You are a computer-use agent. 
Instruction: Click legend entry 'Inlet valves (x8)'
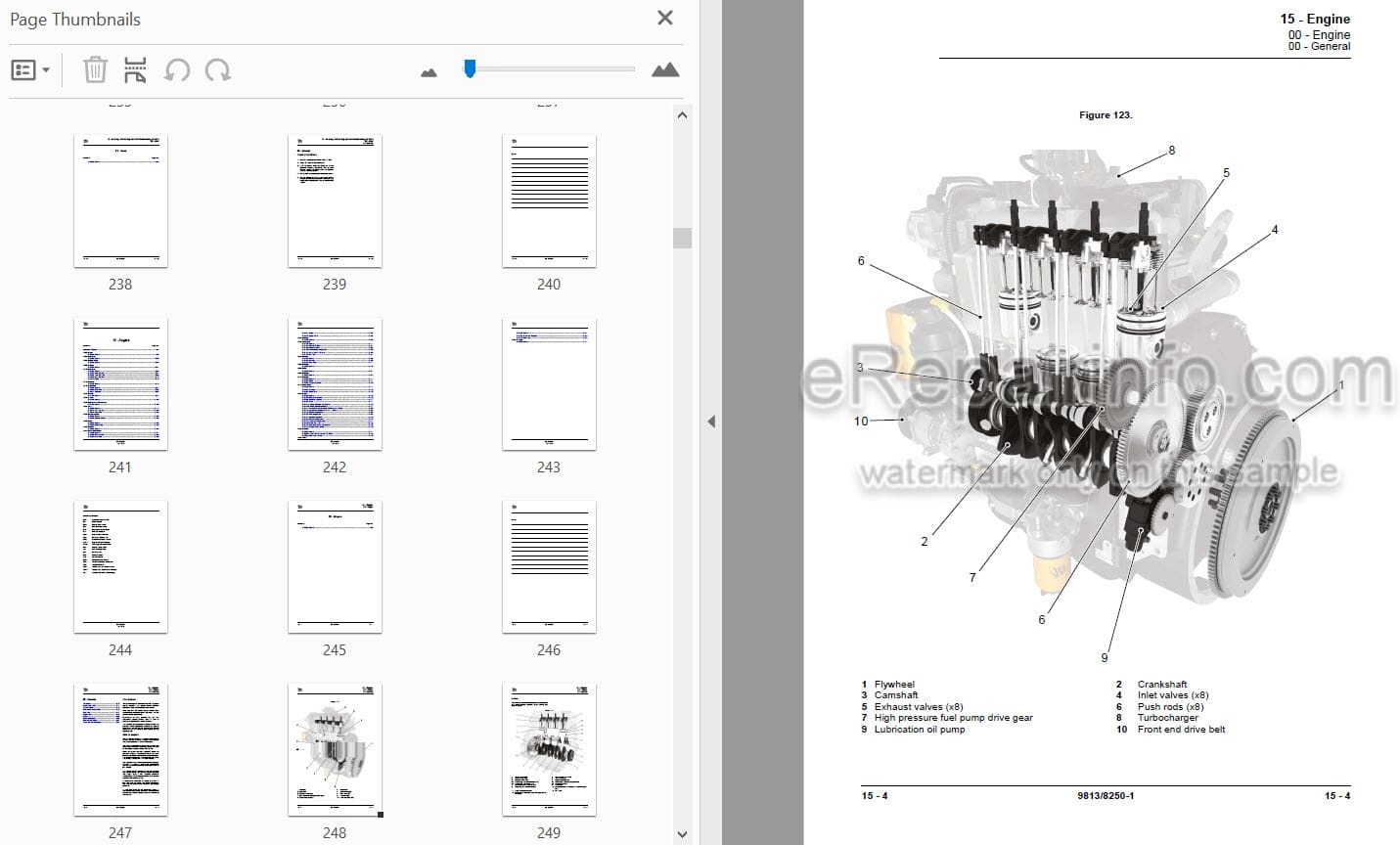[1173, 695]
